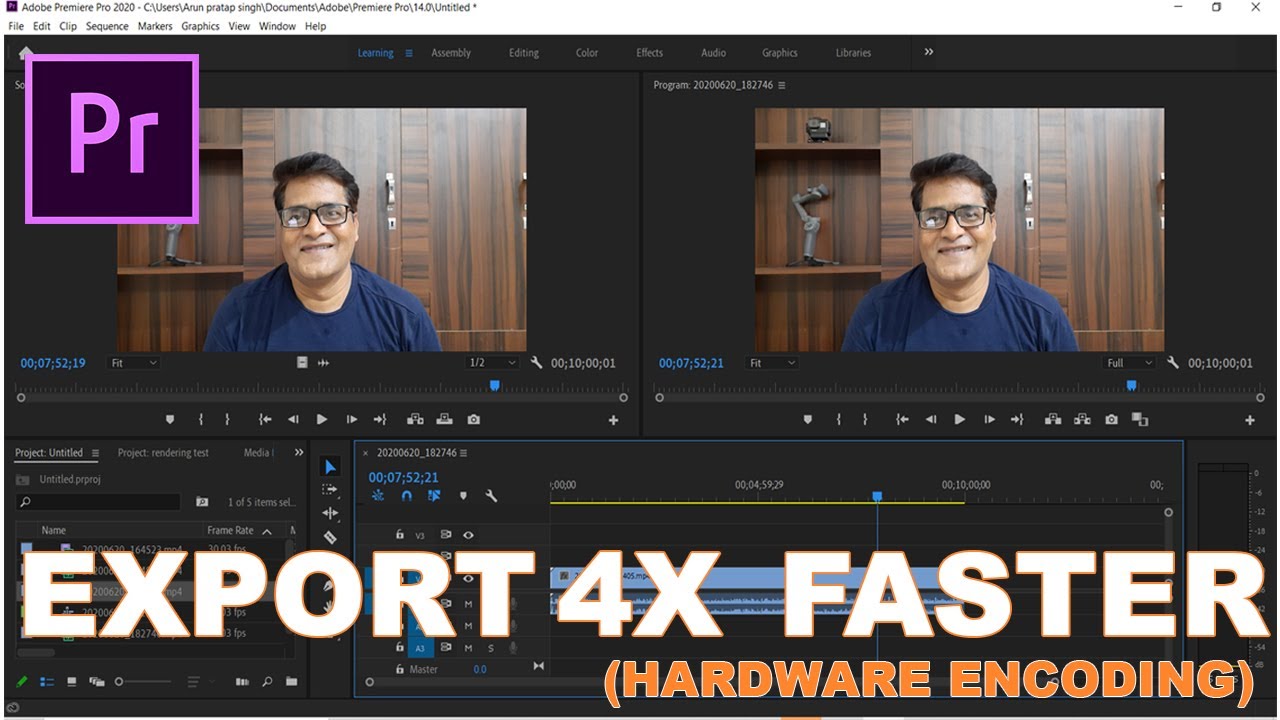Mute audio track A3
This screenshot has width=1280, height=720.
click(468, 648)
